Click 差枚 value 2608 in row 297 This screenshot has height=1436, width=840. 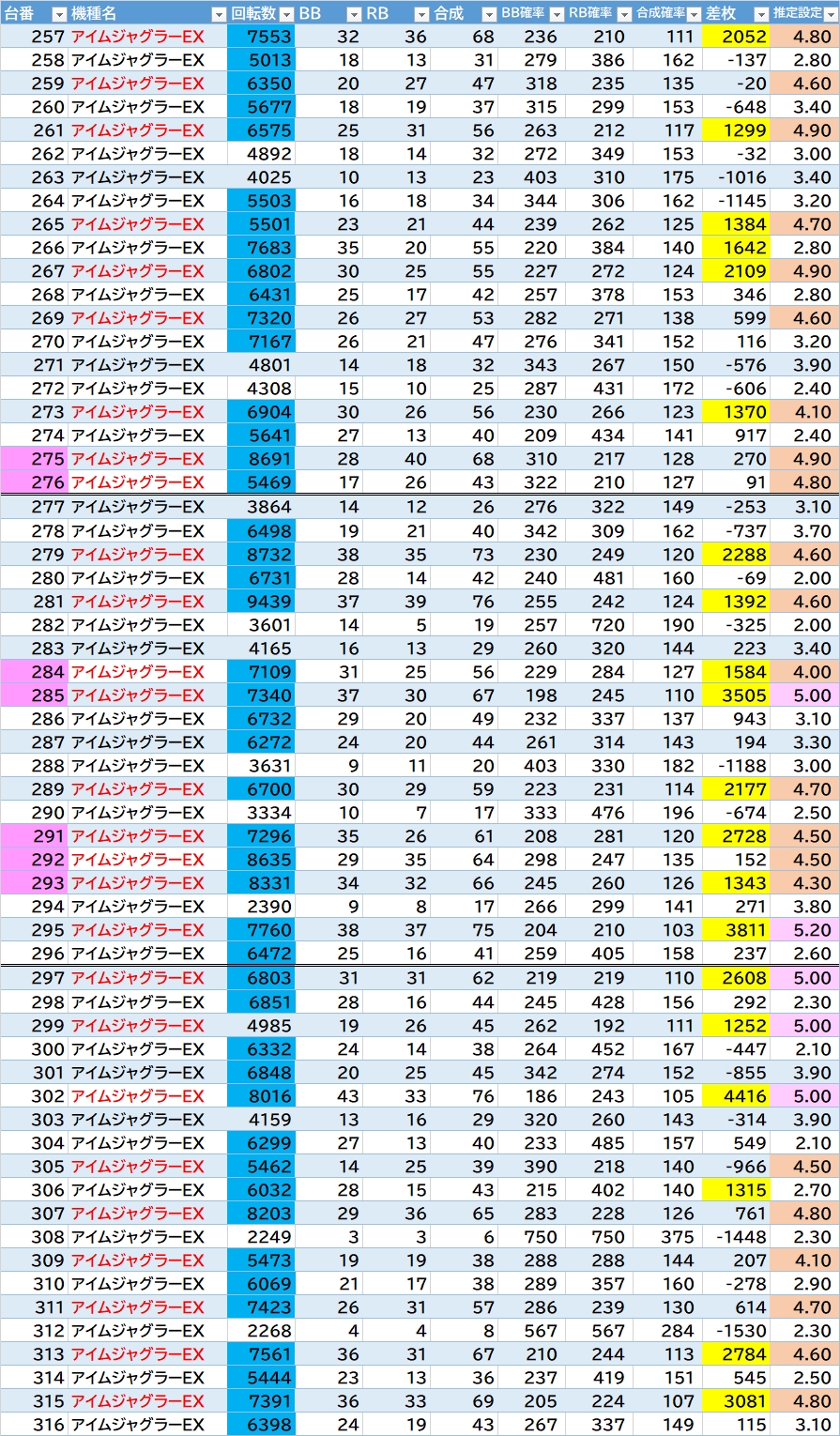(735, 979)
